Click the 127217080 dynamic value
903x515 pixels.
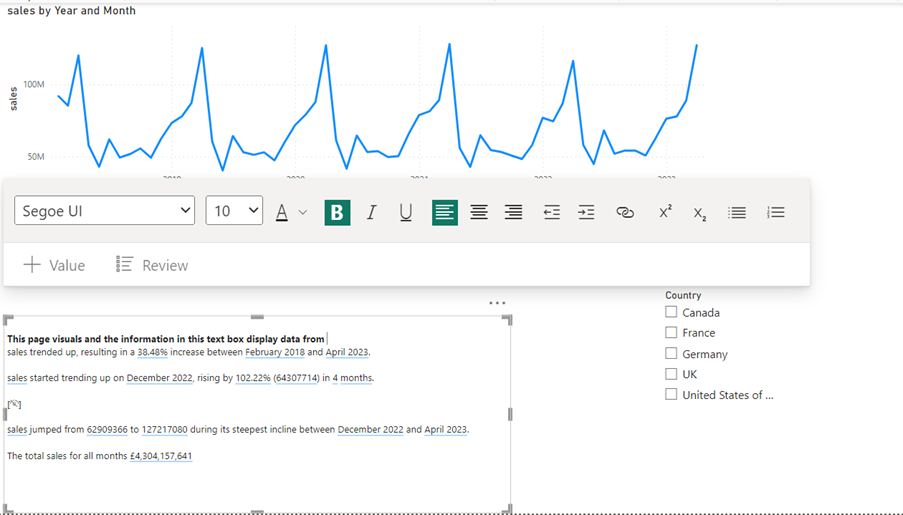[x=165, y=429]
